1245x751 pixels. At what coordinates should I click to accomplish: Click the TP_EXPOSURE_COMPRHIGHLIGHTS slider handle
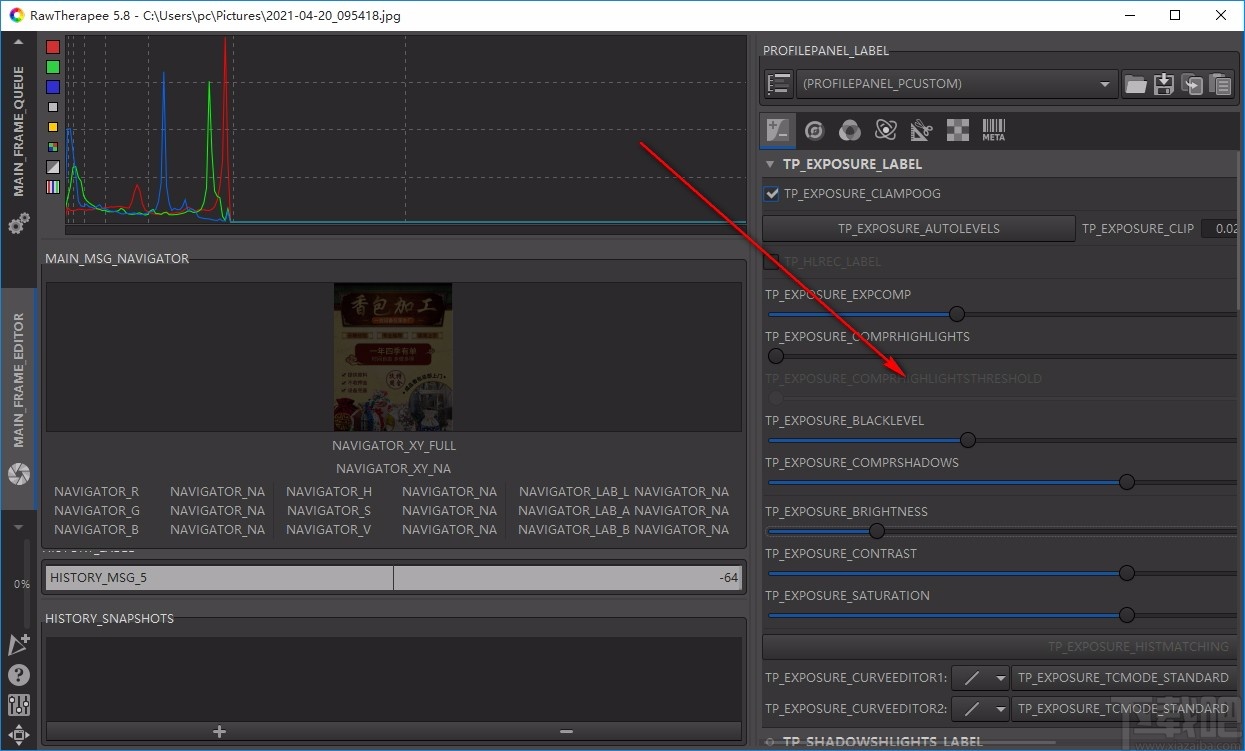[x=776, y=356]
